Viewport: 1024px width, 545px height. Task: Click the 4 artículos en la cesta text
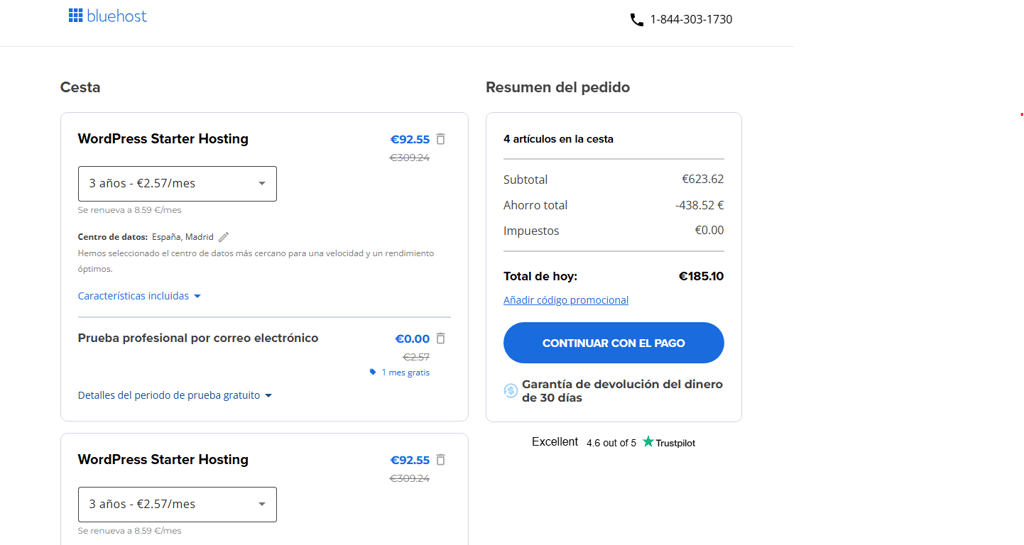click(558, 139)
